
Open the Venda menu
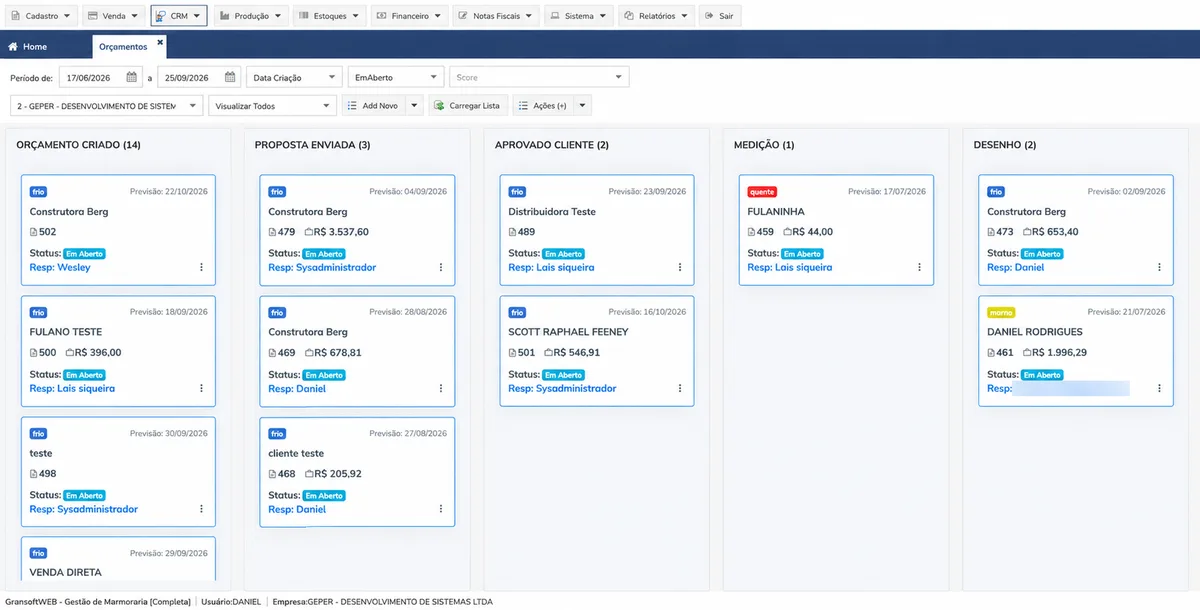(x=113, y=16)
